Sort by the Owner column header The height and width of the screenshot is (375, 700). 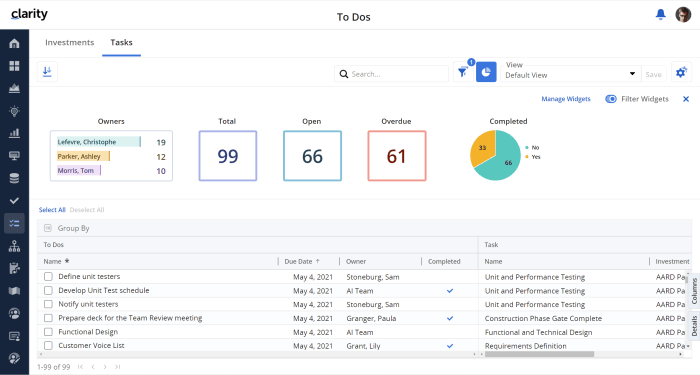pyautogui.click(x=356, y=262)
